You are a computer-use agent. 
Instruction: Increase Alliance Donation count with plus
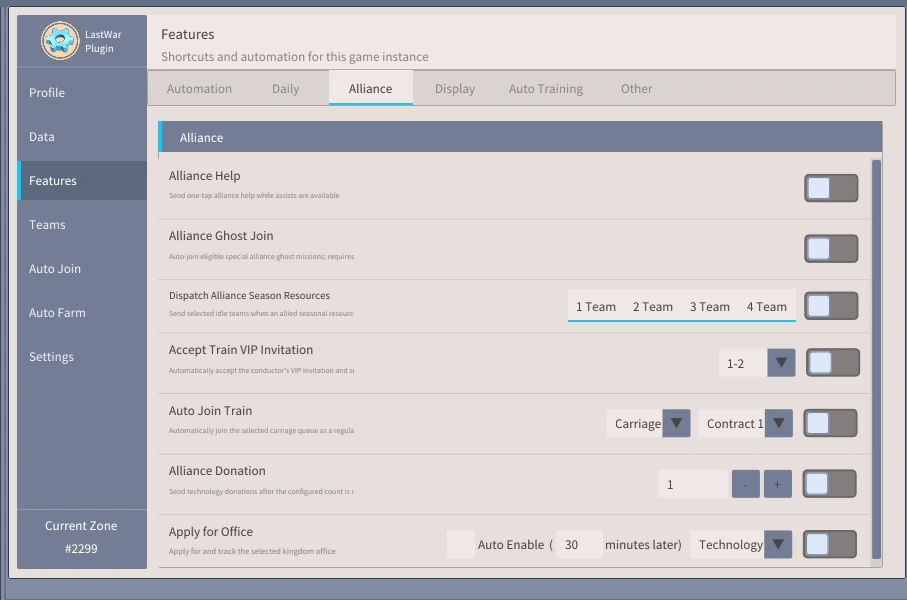click(777, 484)
